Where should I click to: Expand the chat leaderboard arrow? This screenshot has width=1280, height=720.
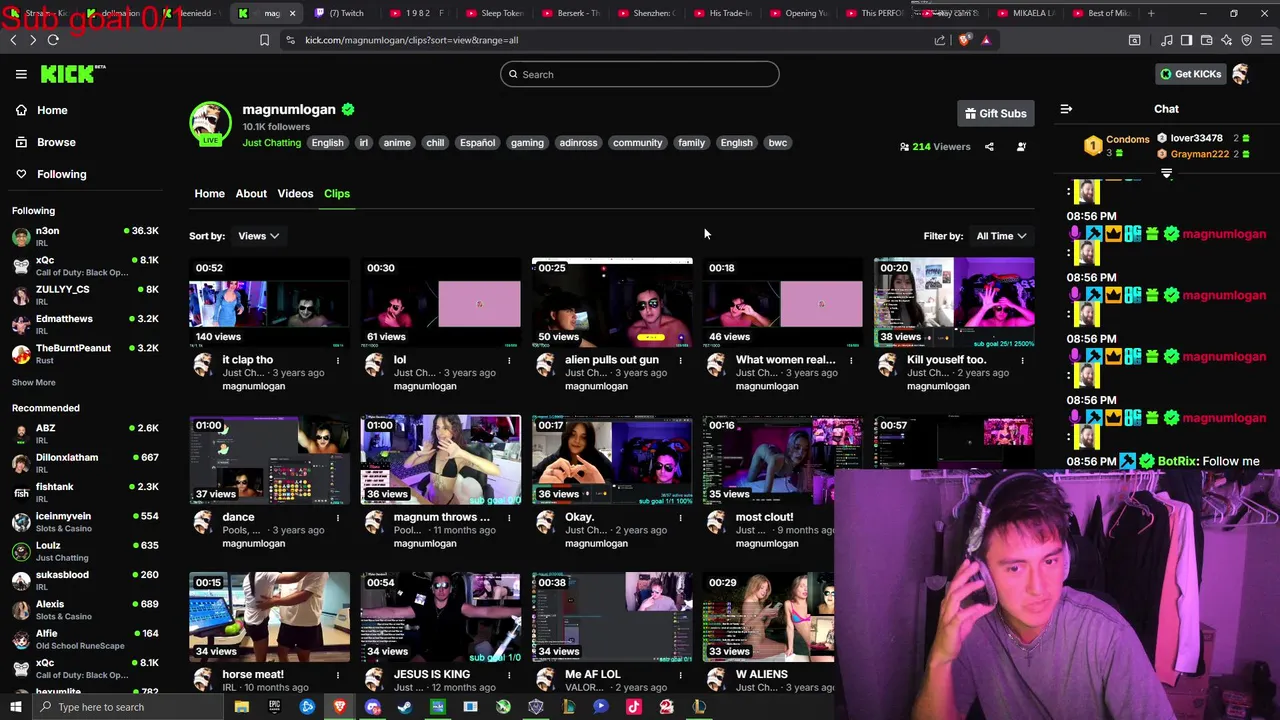pyautogui.click(x=1166, y=174)
